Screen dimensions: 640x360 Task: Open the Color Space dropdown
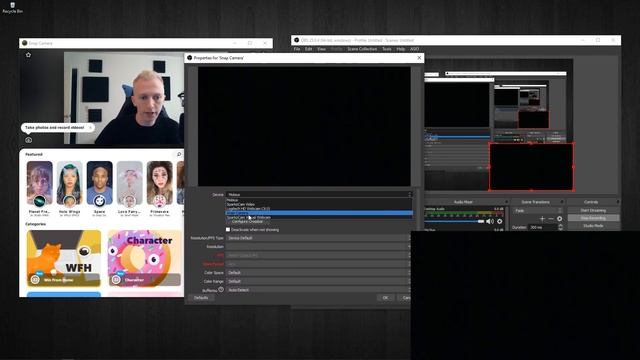pos(318,273)
